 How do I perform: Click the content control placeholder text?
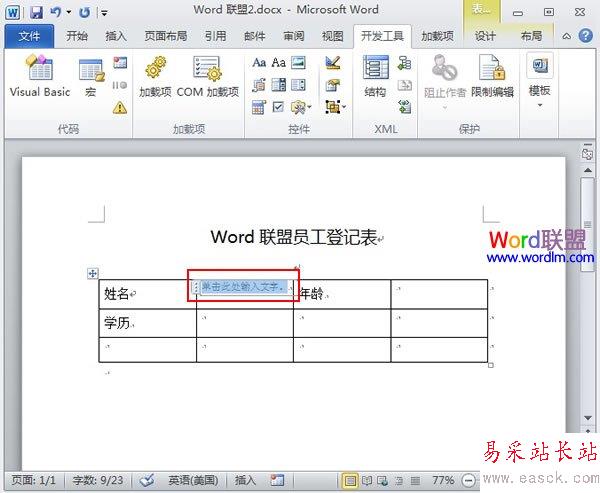tap(244, 286)
